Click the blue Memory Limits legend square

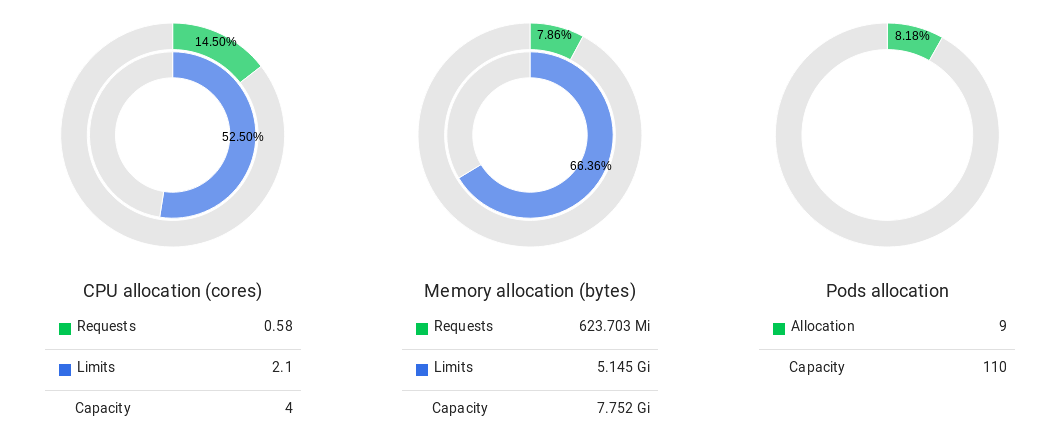click(422, 370)
